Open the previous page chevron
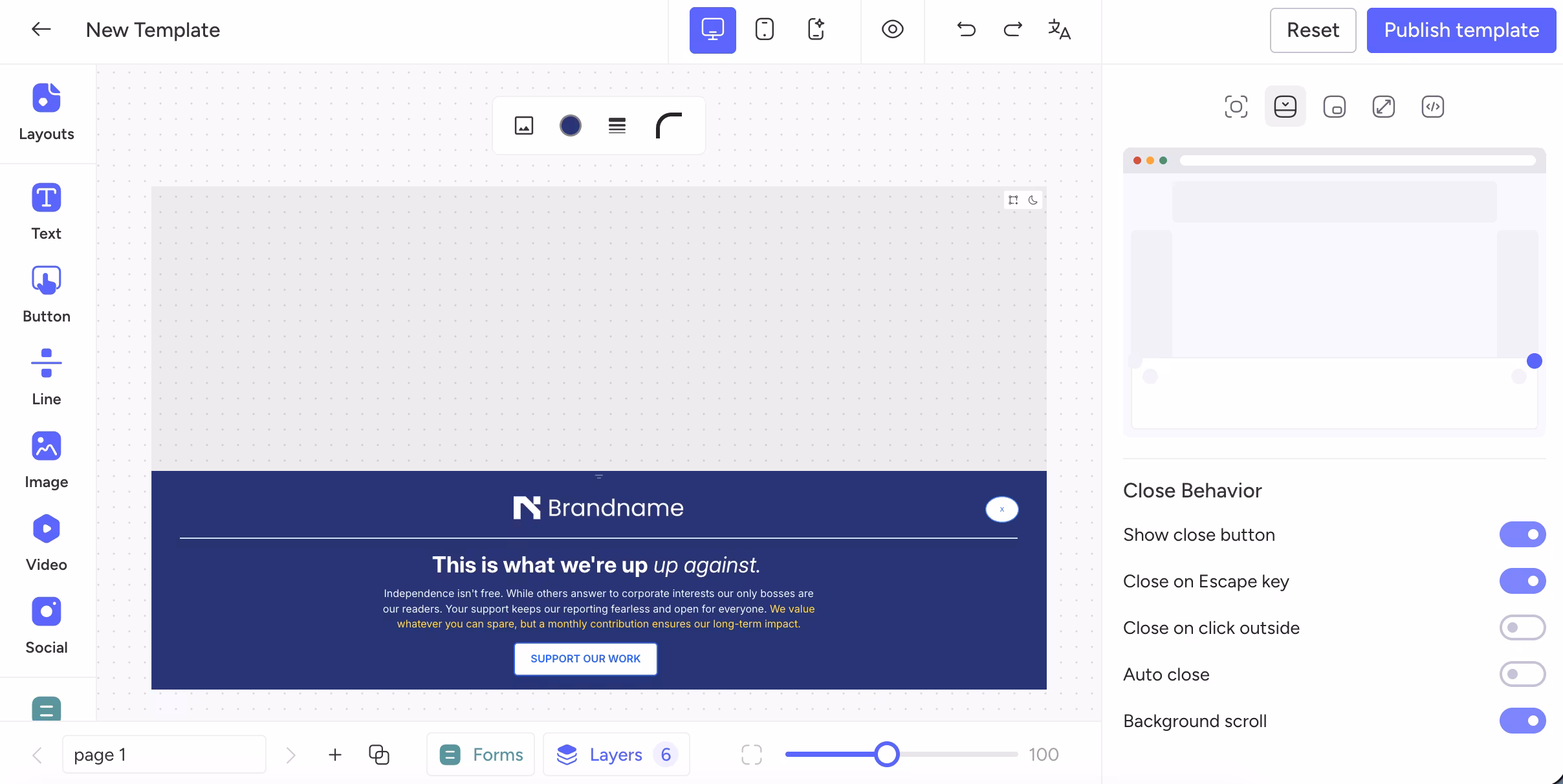The image size is (1563, 784). 37,754
